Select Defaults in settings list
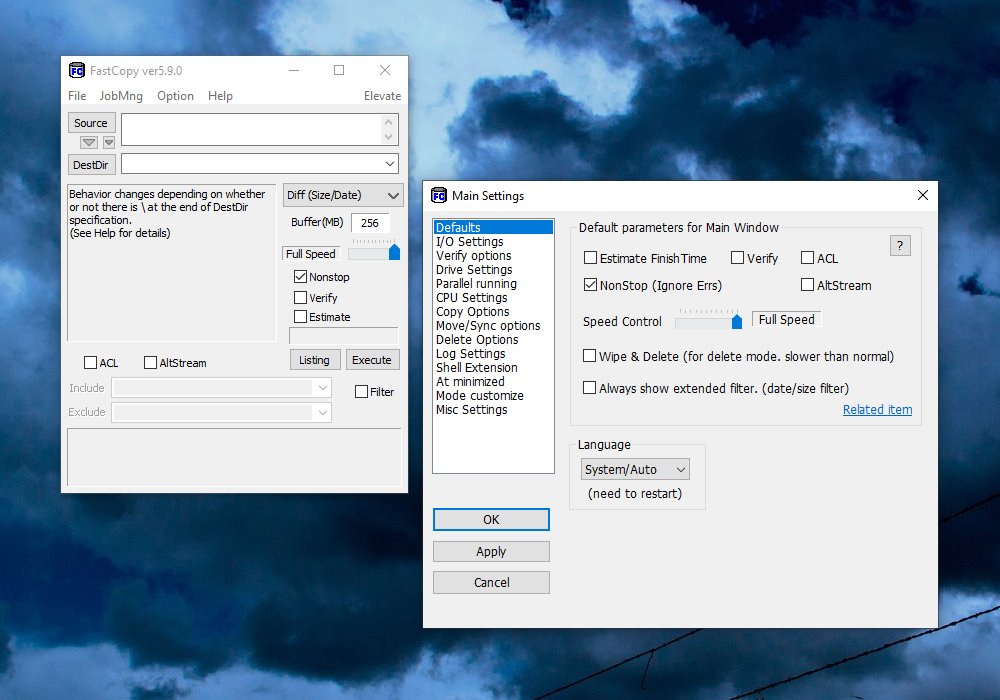1000x700 pixels. coord(493,228)
